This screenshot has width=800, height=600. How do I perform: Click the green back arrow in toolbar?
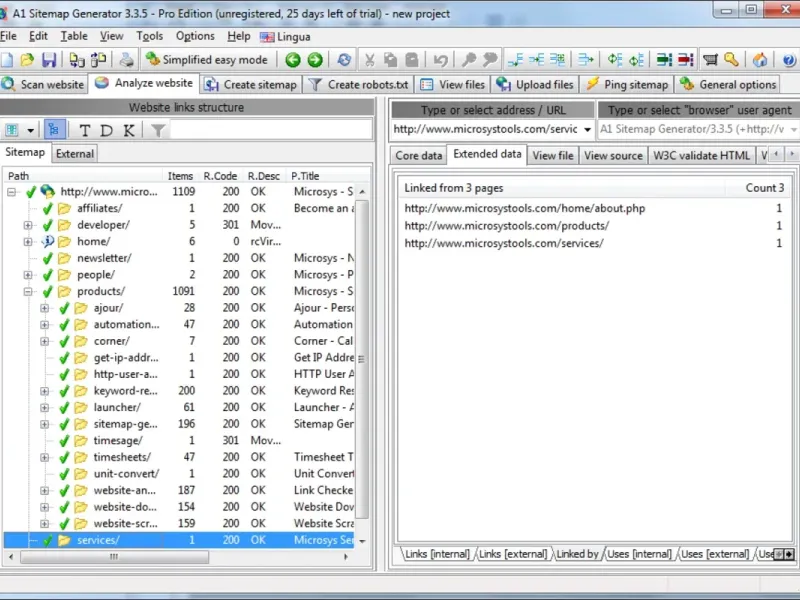coord(293,60)
